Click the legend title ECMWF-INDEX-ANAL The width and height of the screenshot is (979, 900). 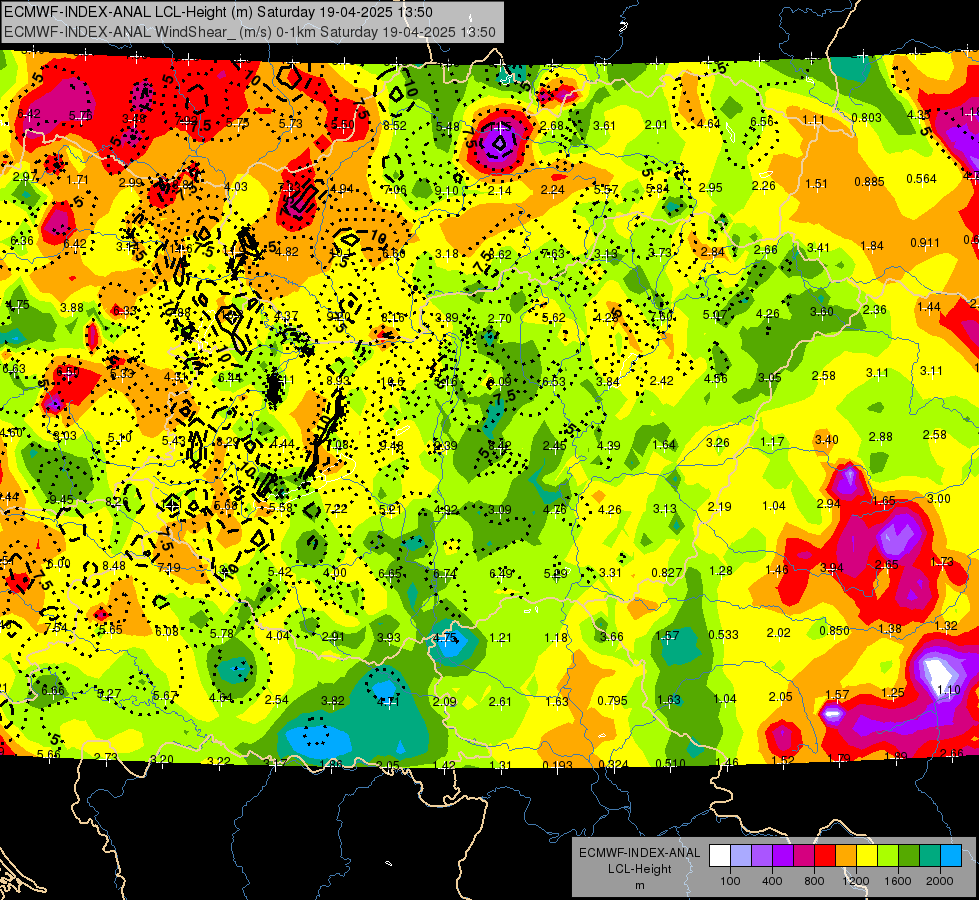pos(639,853)
